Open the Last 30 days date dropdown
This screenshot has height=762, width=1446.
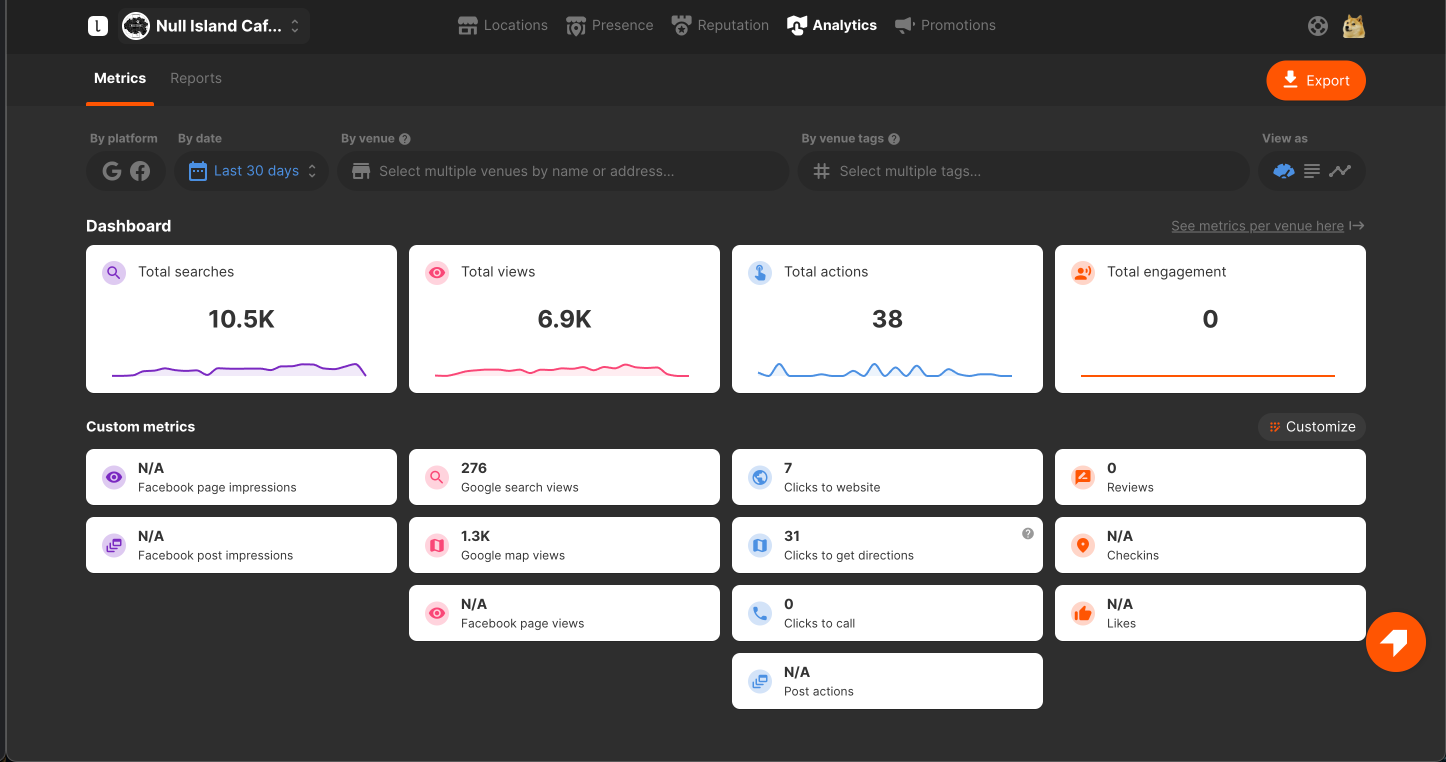point(252,171)
